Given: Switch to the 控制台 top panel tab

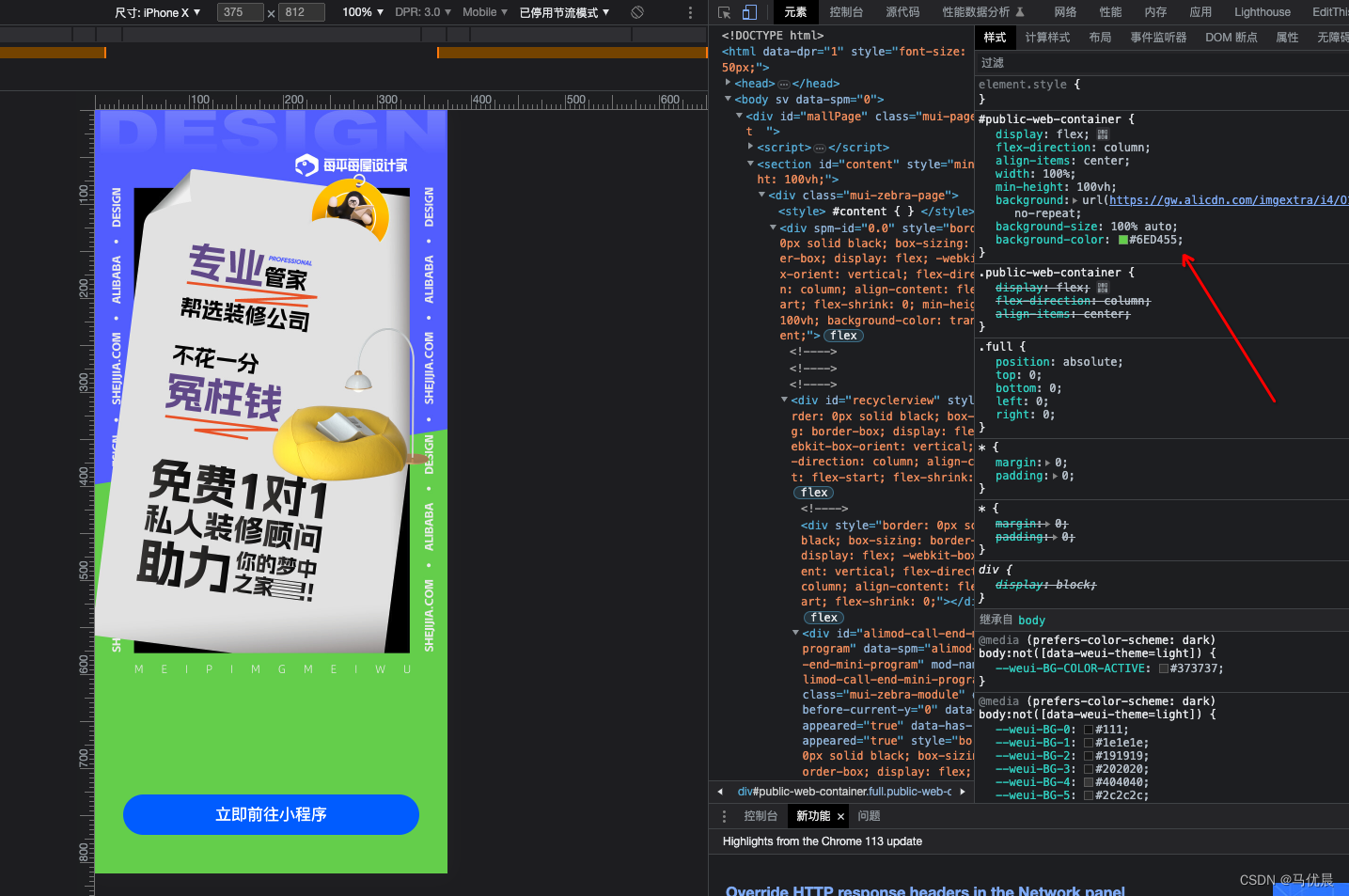Looking at the screenshot, I should click(846, 12).
